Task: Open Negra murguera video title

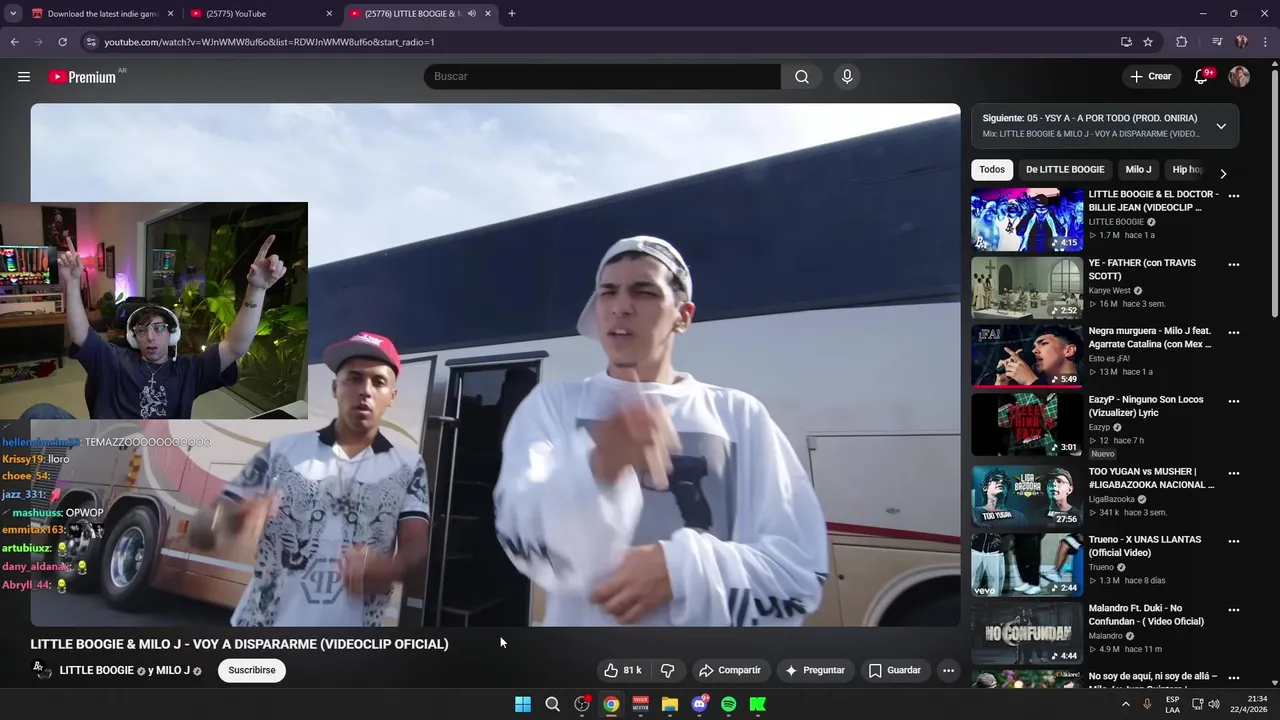Action: tap(1150, 337)
